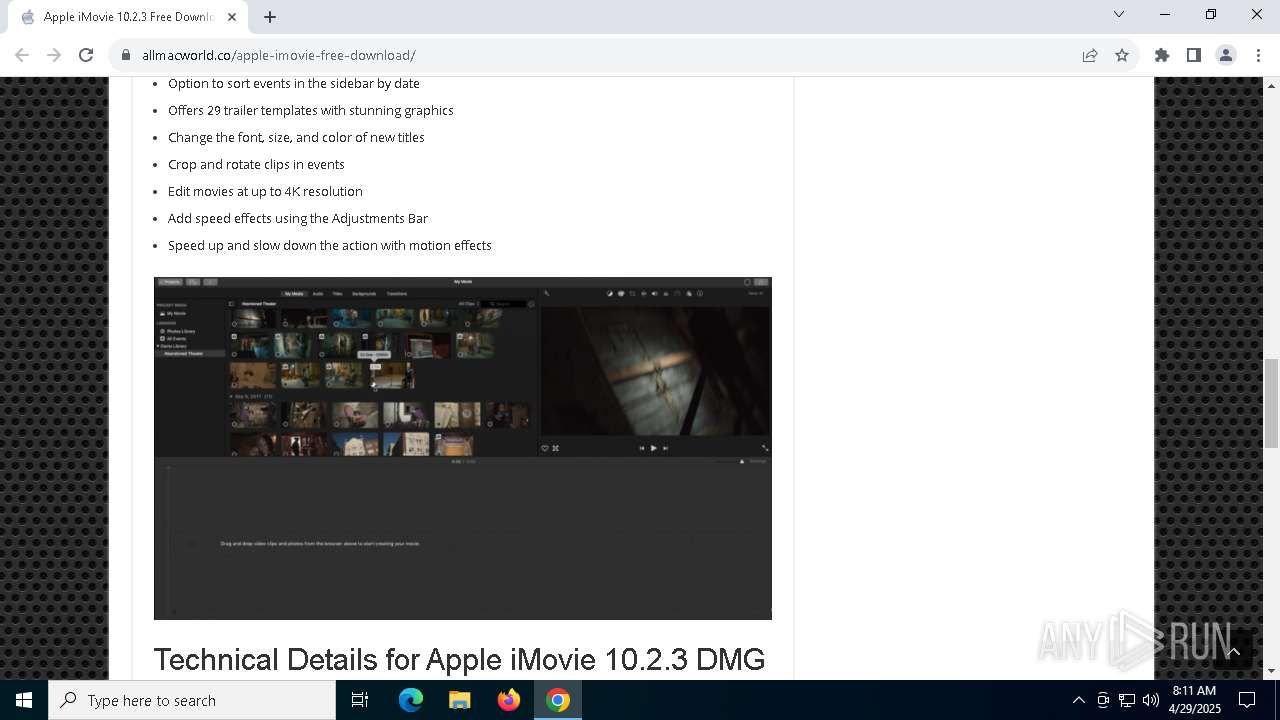
Task: Click the page scroll-to-top arrow
Action: click(x=1233, y=651)
